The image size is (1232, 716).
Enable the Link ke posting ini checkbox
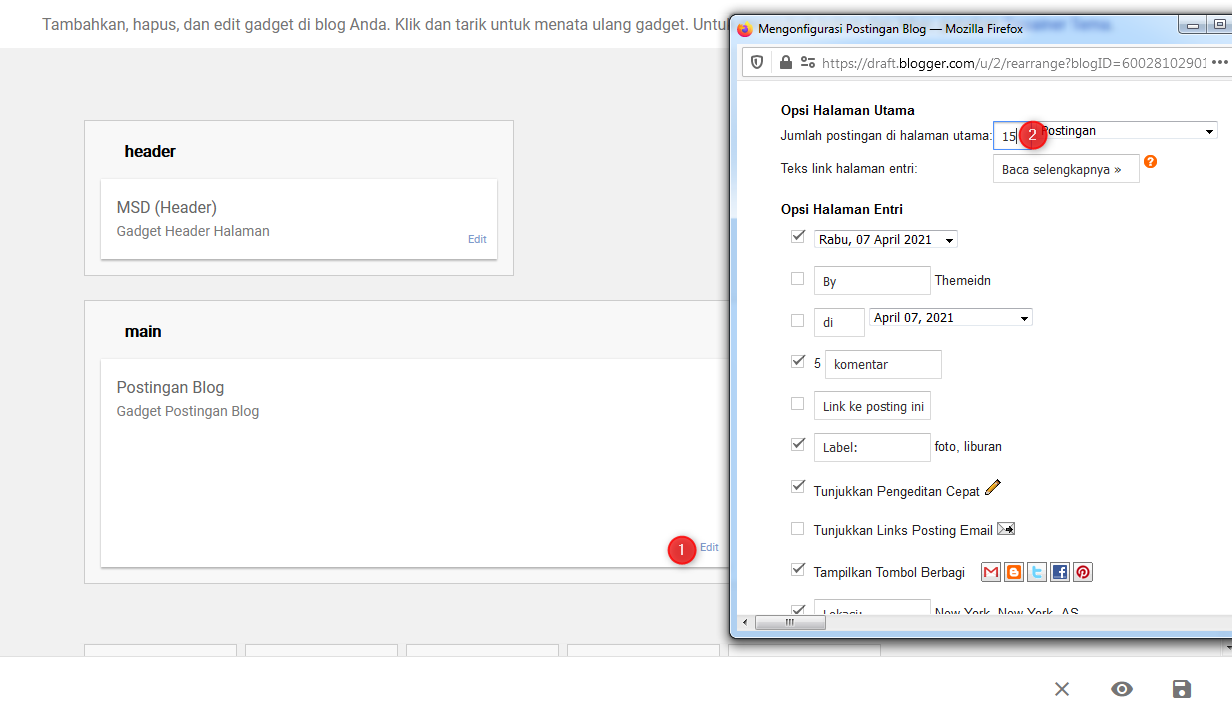[797, 404]
